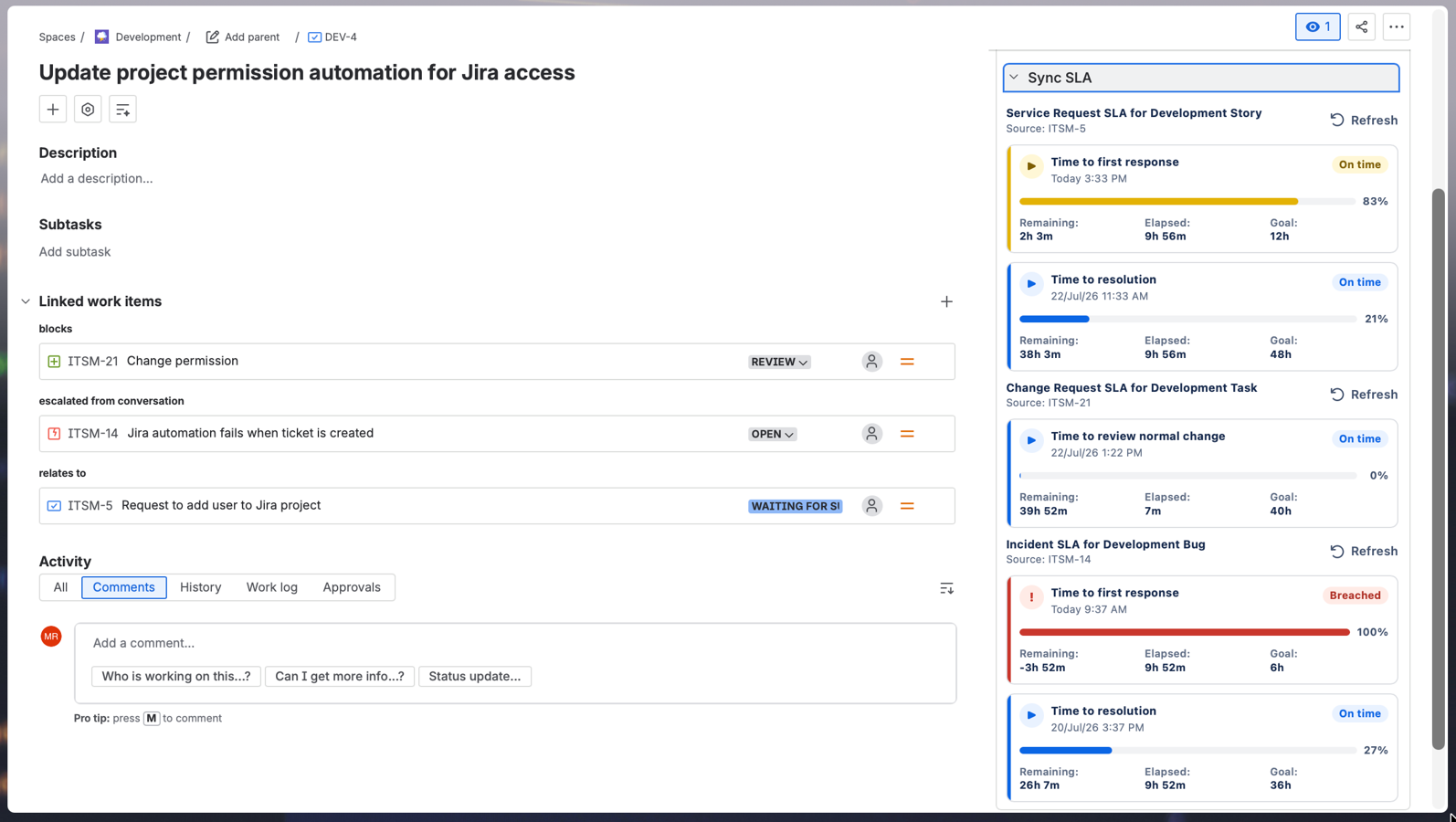Go to Spaces in the breadcrumb
The width and height of the screenshot is (1456, 822).
pos(57,37)
